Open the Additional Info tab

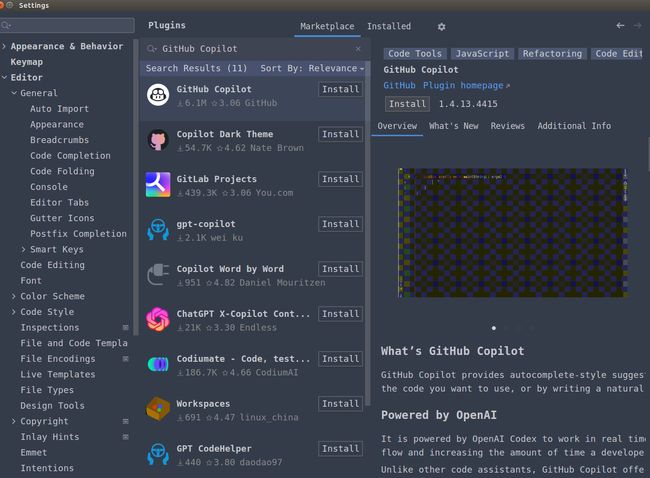point(574,126)
